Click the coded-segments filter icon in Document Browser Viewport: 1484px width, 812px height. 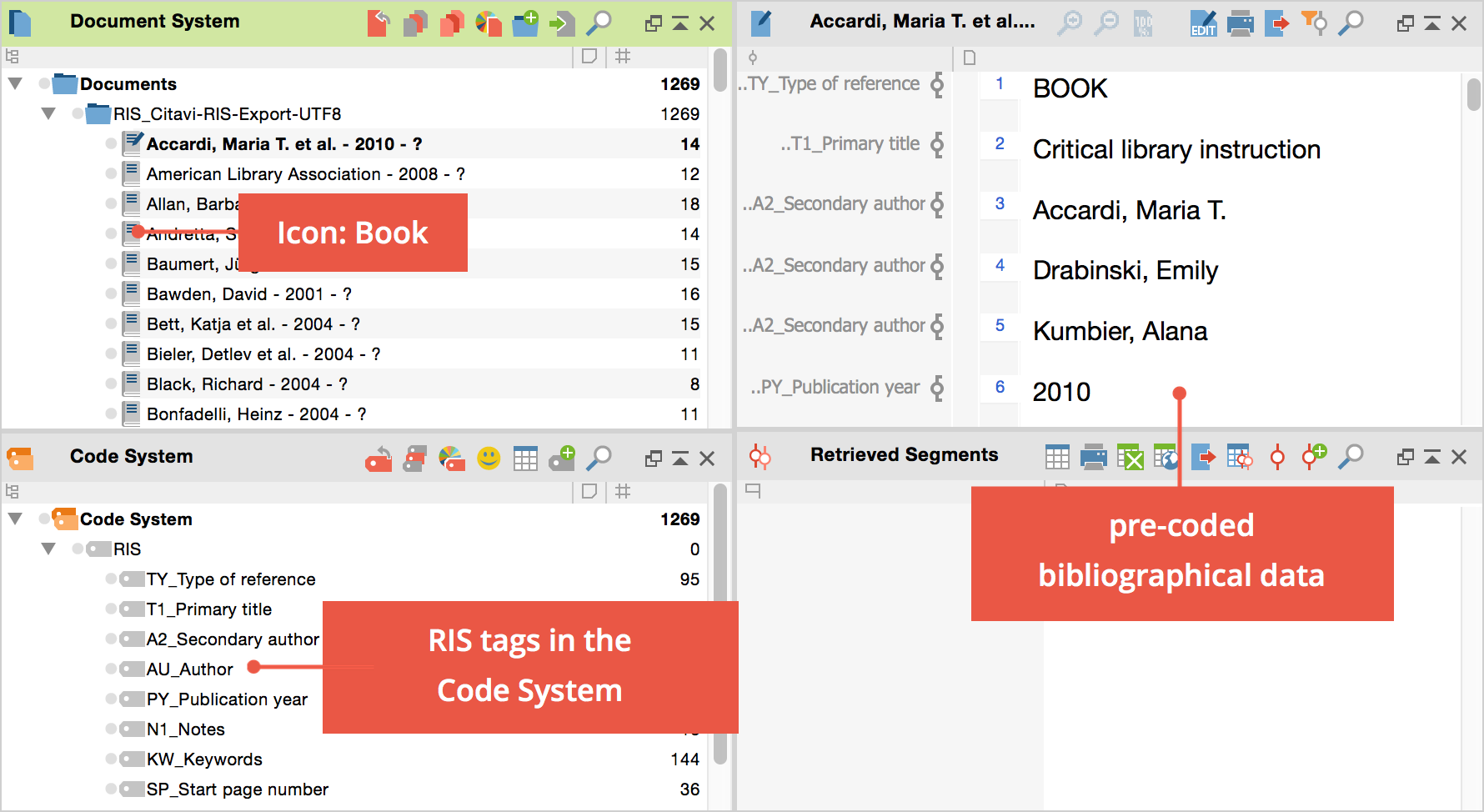[x=1314, y=23]
